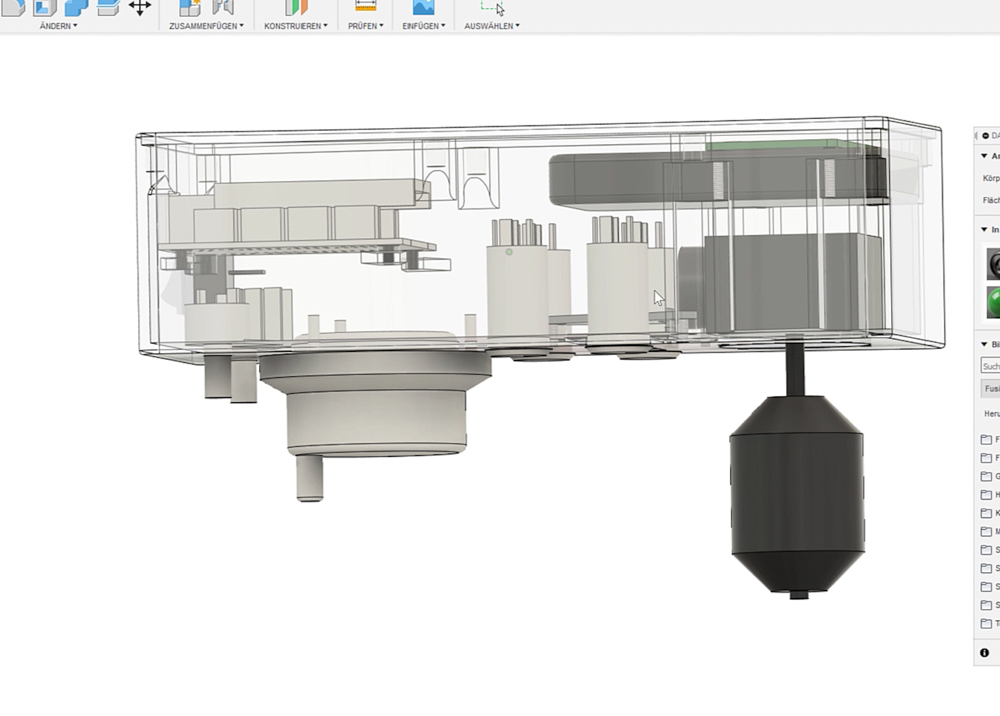This screenshot has height=716, width=1000.
Task: Click the Measure ruler icon
Action: [x=365, y=6]
